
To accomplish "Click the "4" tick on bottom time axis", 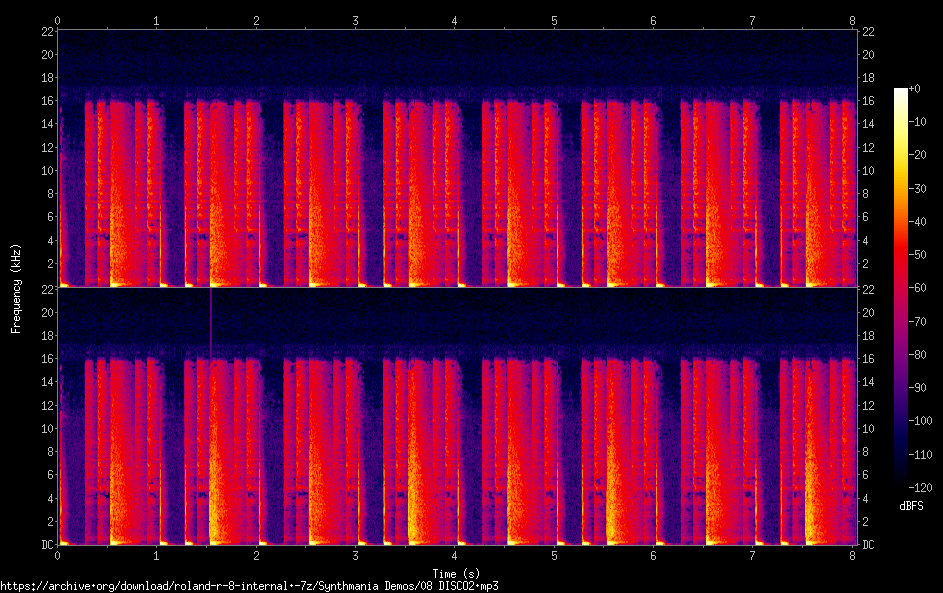I will point(455,556).
